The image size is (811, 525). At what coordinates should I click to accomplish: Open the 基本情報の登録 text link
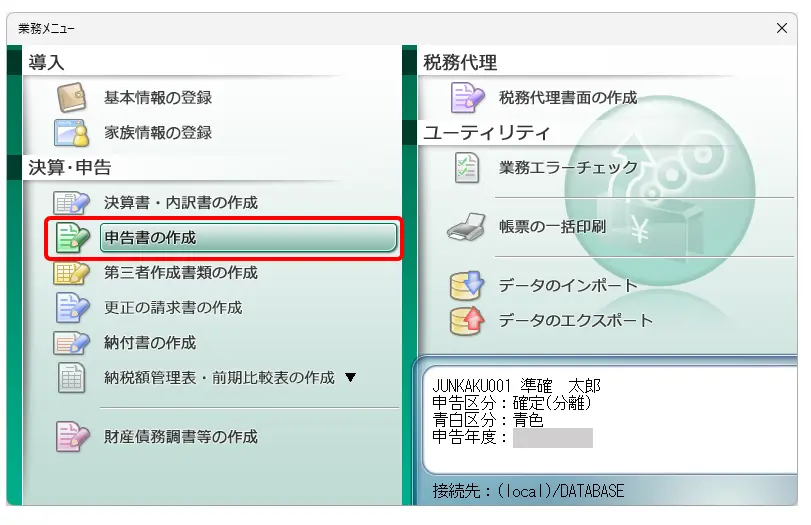(x=158, y=98)
